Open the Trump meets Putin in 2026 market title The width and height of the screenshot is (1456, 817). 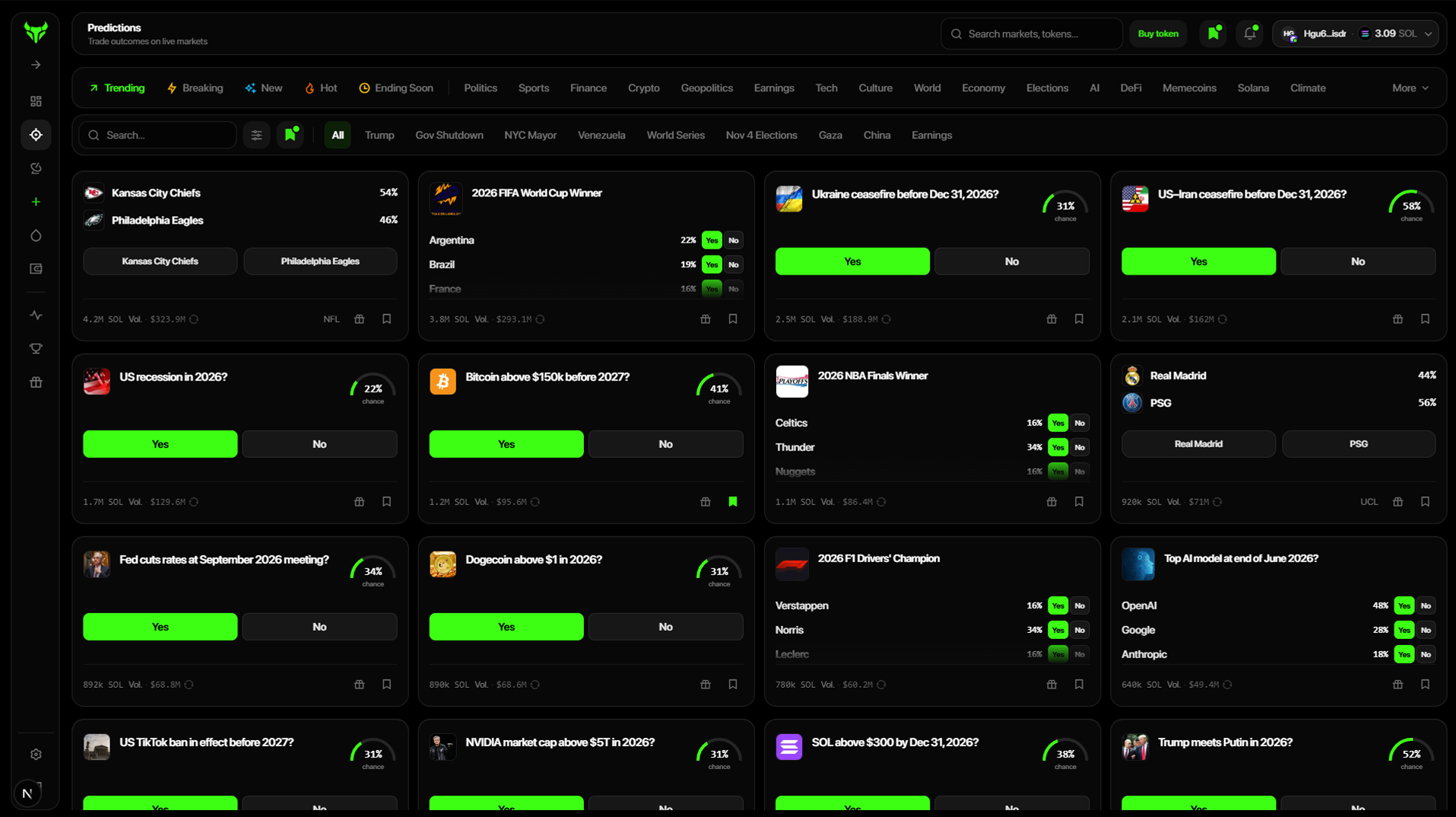click(1225, 742)
